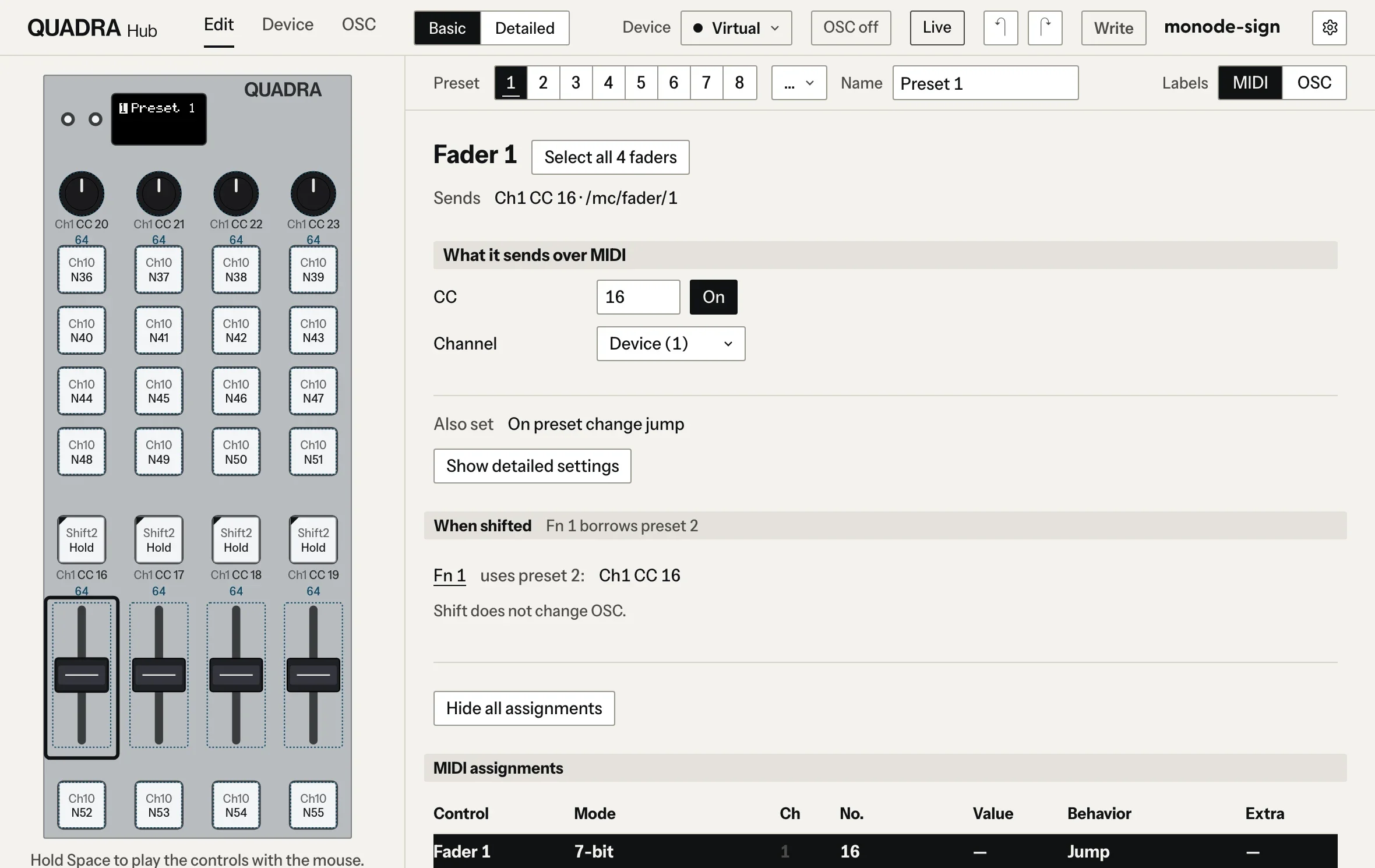Select pad Ch10 N44

pyautogui.click(x=82, y=391)
